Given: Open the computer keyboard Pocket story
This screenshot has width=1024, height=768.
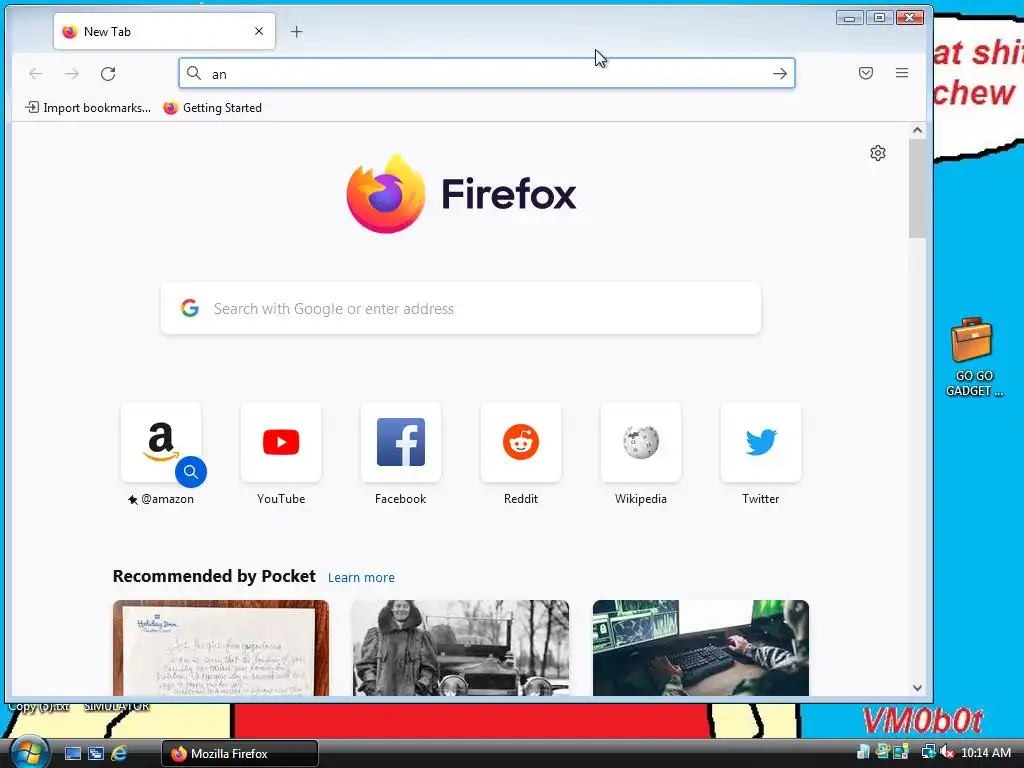Looking at the screenshot, I should [x=701, y=648].
